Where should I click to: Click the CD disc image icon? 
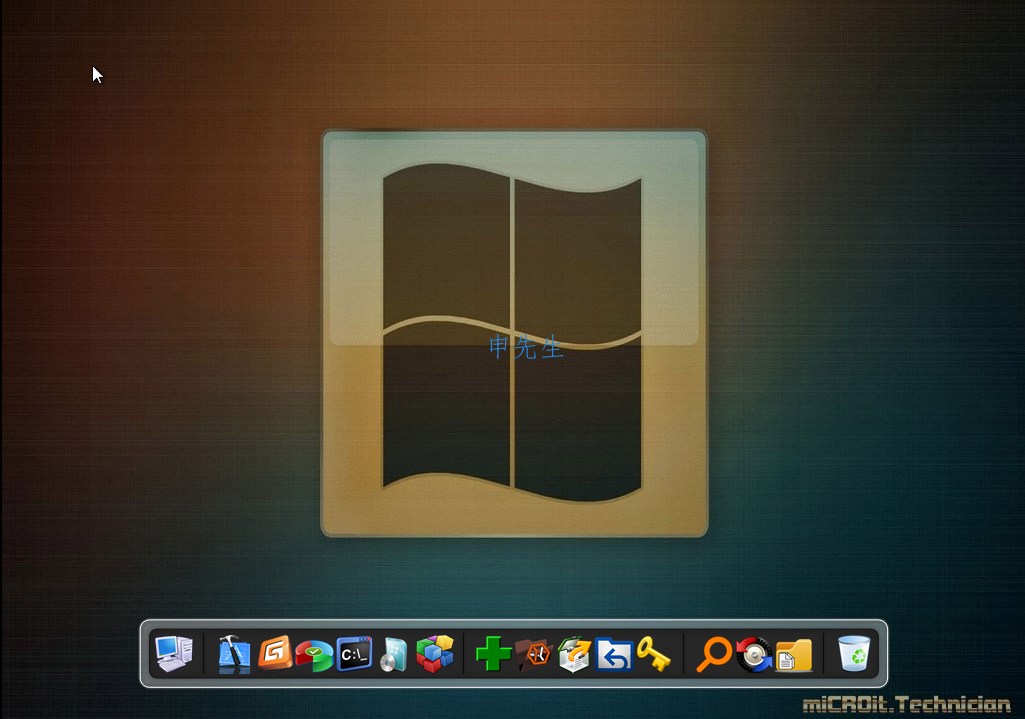click(x=394, y=654)
